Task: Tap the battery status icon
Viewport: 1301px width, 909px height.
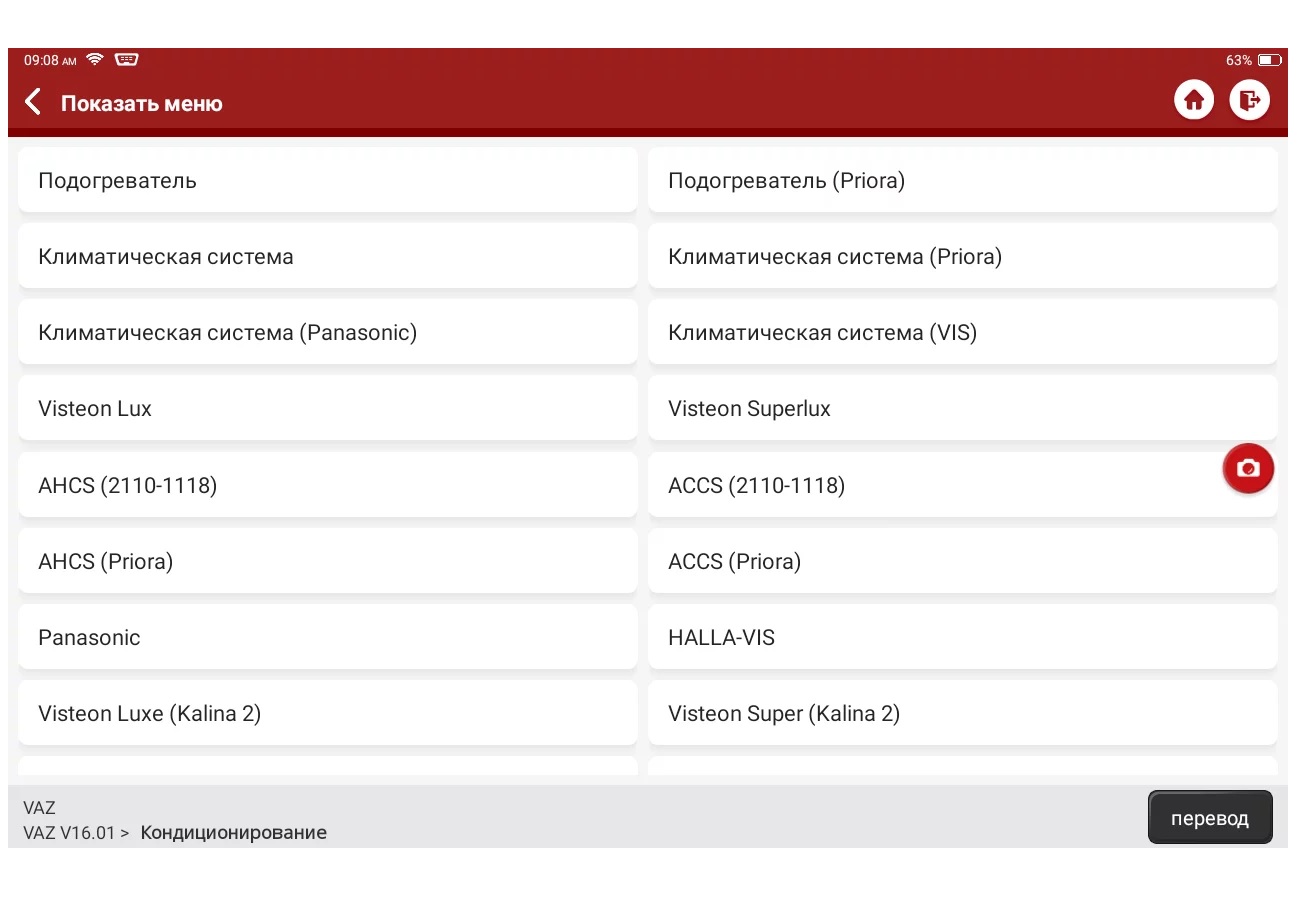Action: tap(1270, 60)
